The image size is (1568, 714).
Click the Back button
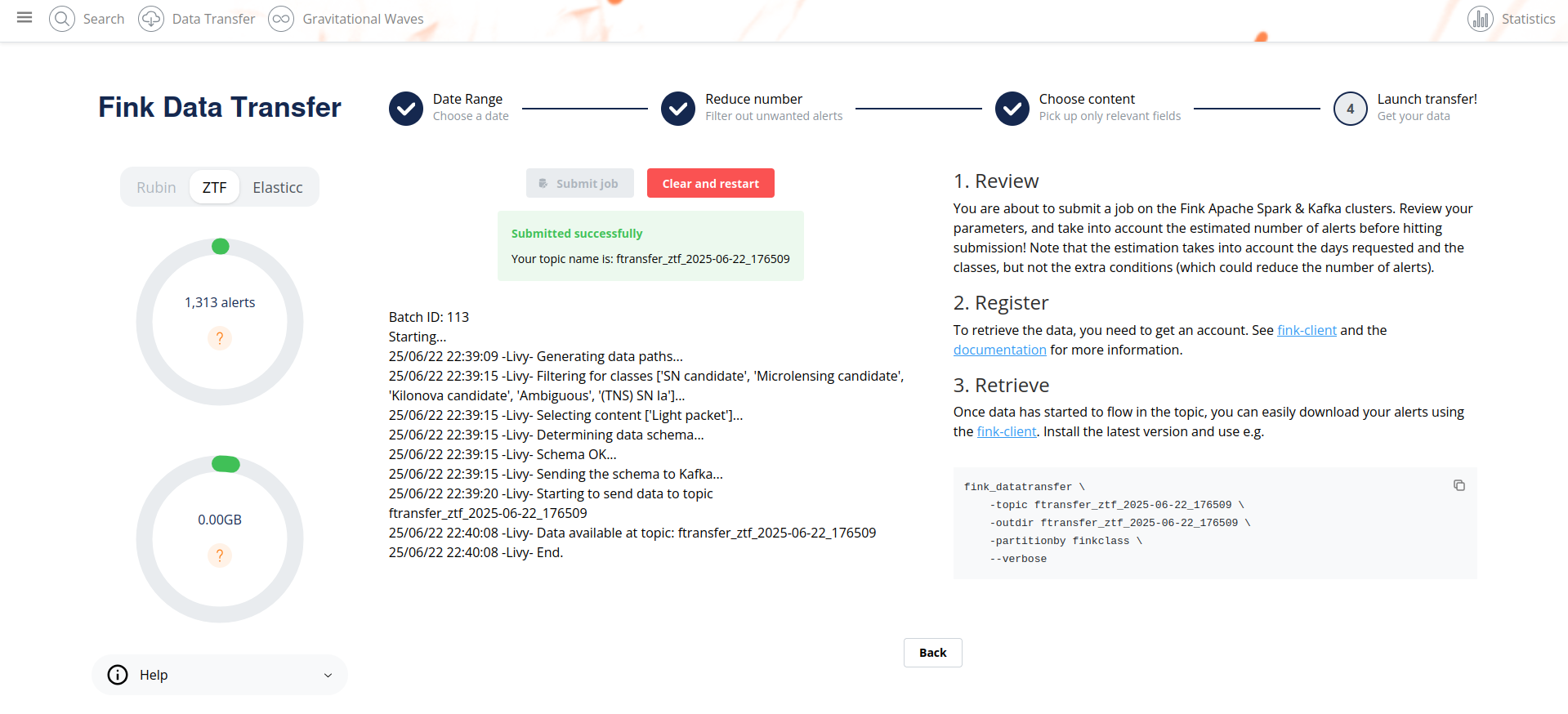(x=933, y=653)
